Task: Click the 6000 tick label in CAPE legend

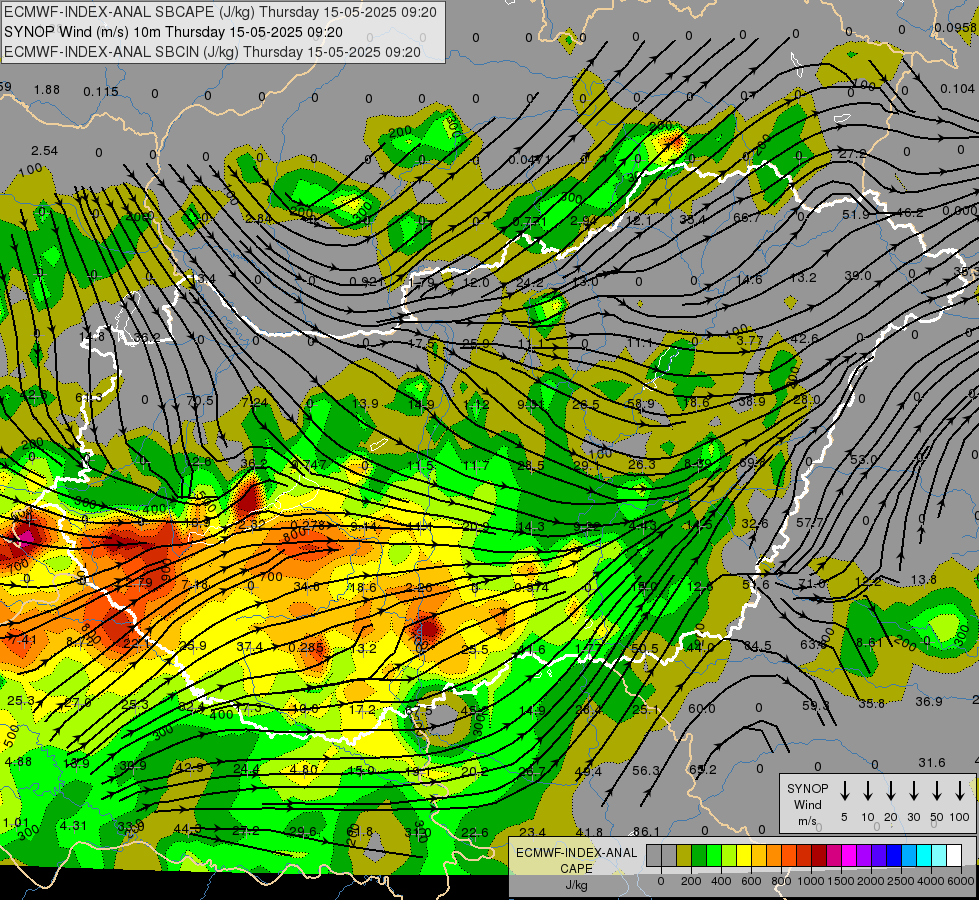Action: 961,881
